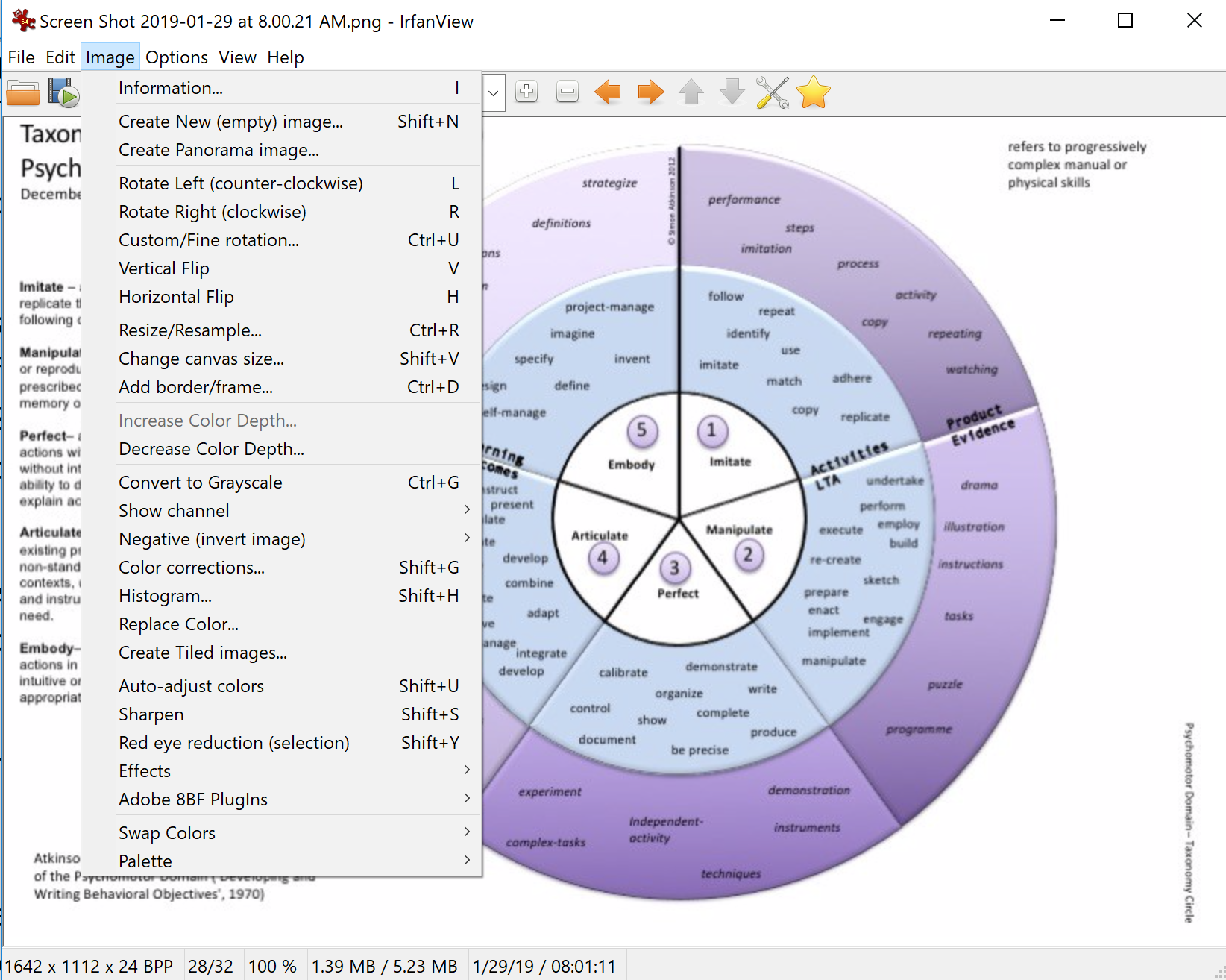This screenshot has height=980, width=1226.
Task: Open the File menu
Action: [x=21, y=57]
